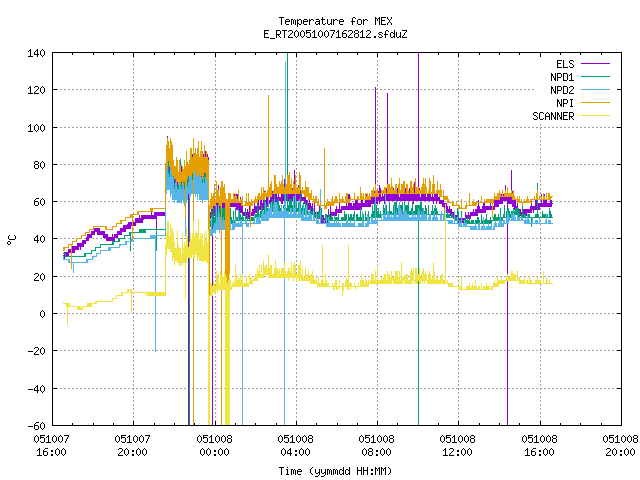Click the x-axis tick 051008 08:00
The height and width of the screenshot is (480, 640).
(376, 446)
